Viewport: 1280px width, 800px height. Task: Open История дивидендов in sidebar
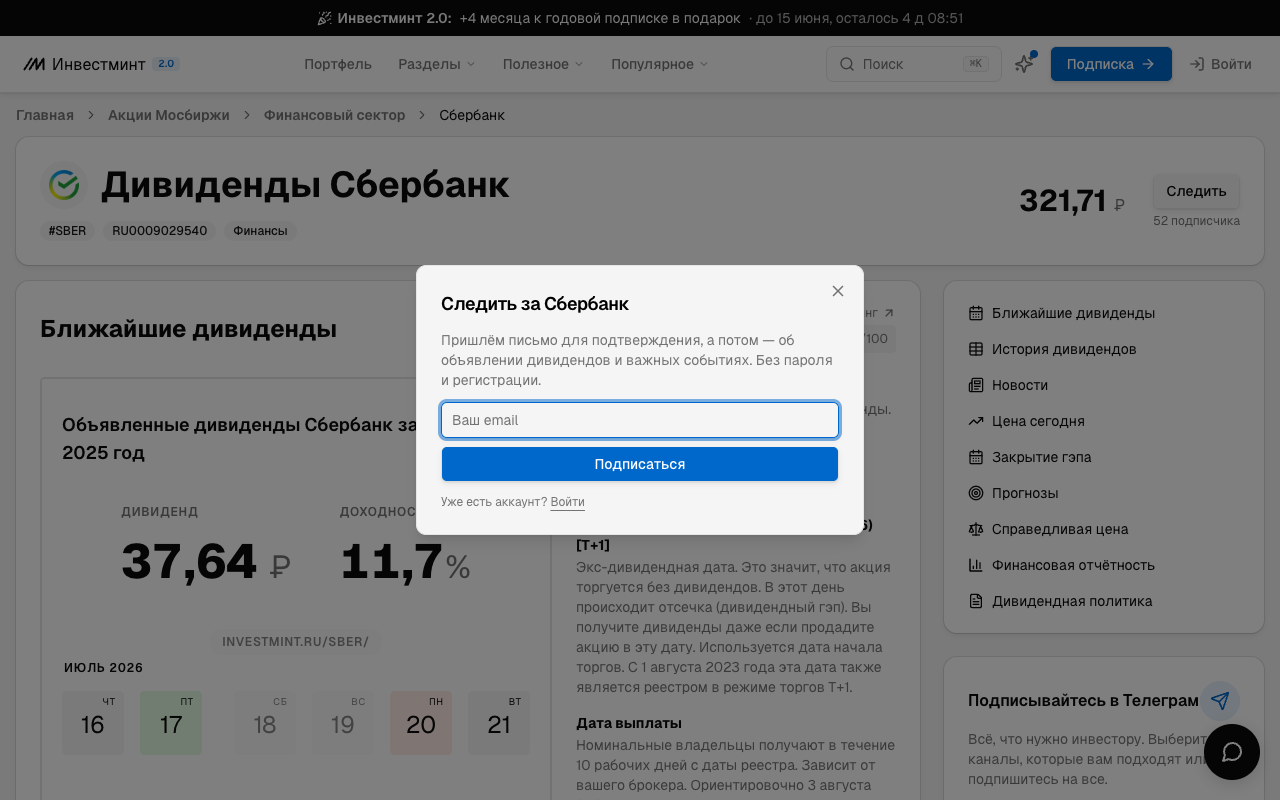click(x=1064, y=349)
